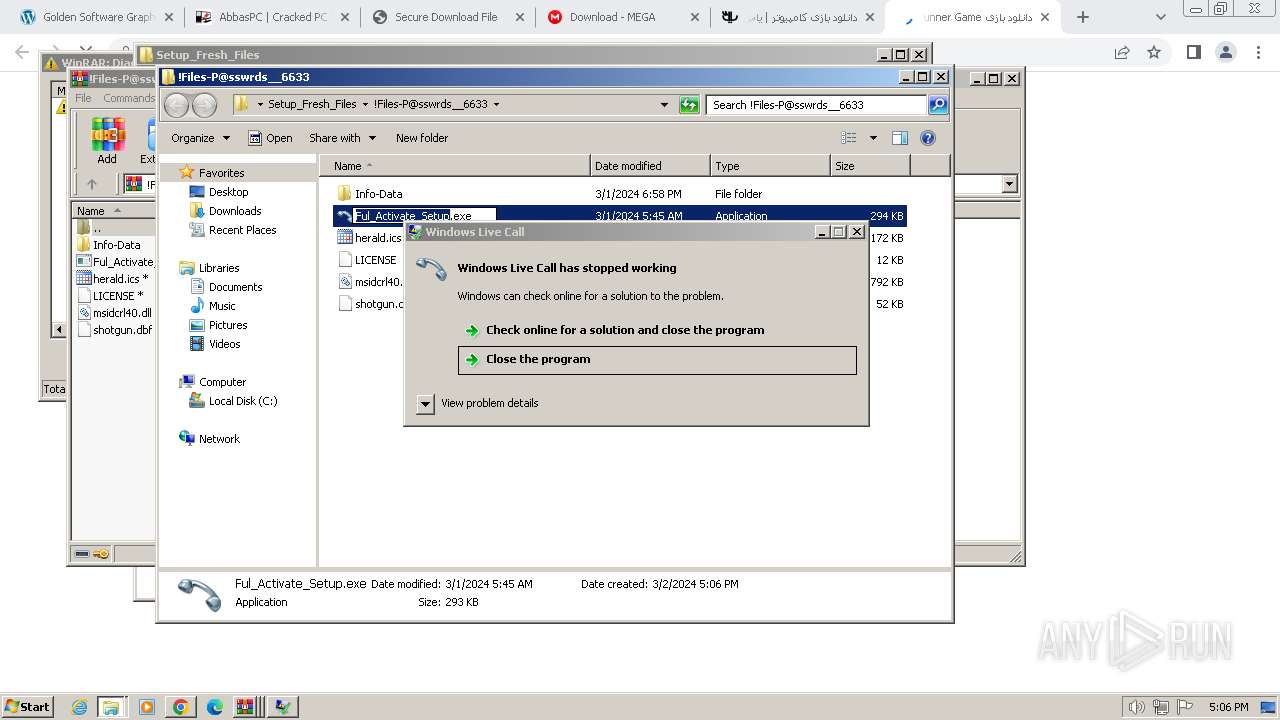Select the LICENSE file in Explorer list

coord(367,260)
